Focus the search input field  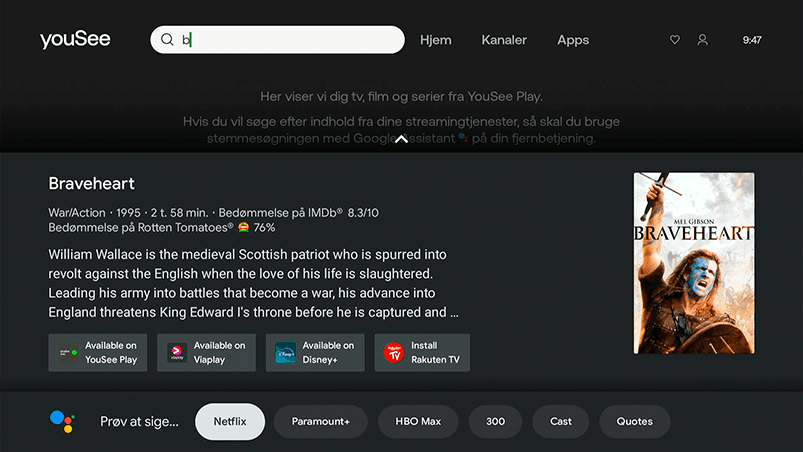[x=277, y=39]
